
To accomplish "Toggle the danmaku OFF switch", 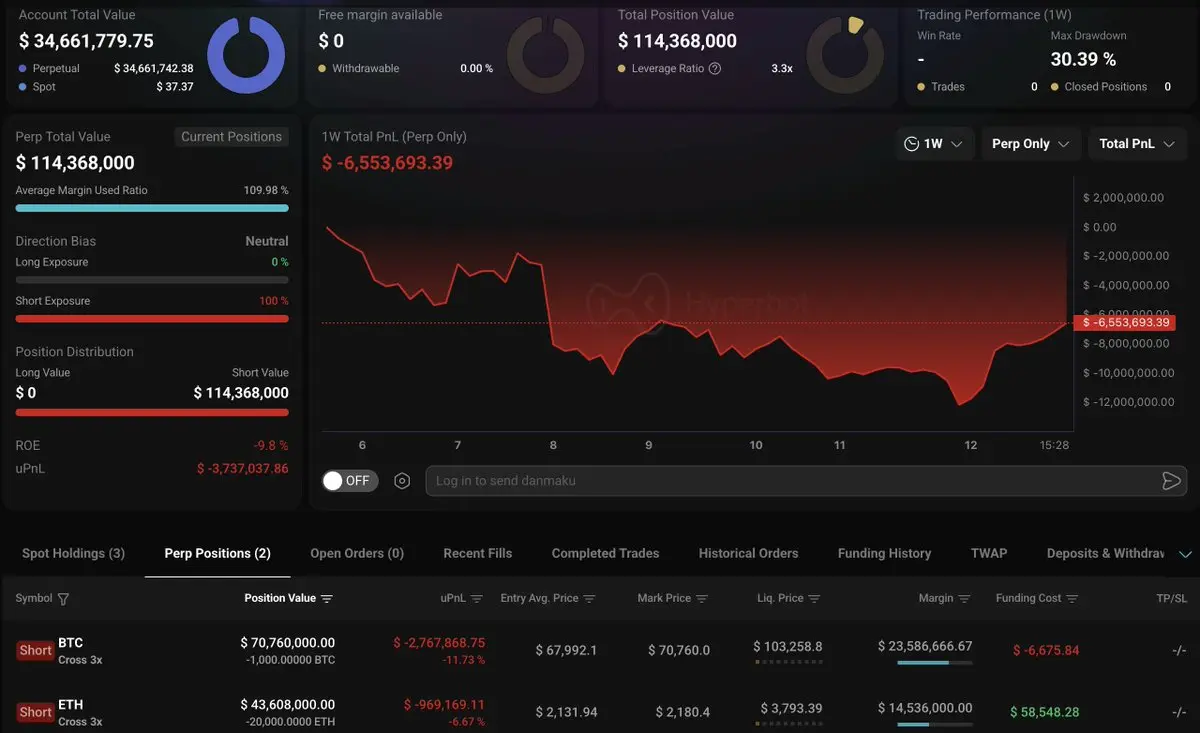I will [x=350, y=481].
